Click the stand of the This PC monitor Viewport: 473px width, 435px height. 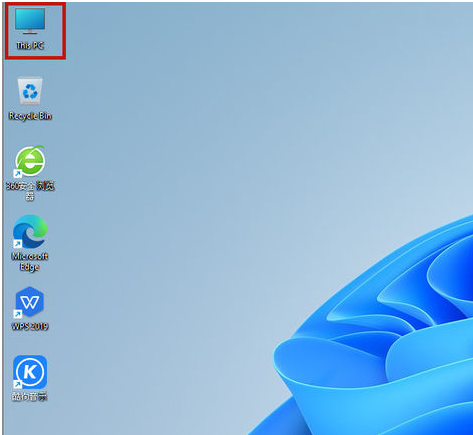[x=30, y=32]
